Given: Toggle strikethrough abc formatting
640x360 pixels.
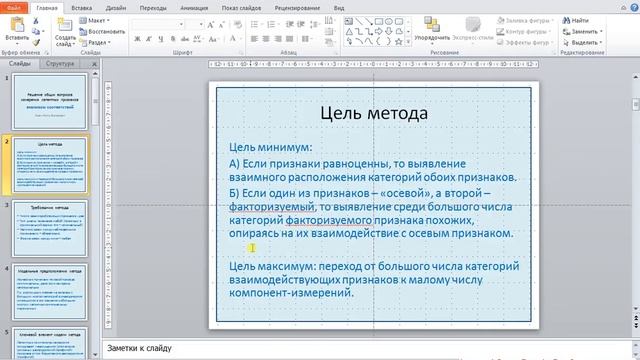Looking at the screenshot, I should pos(185,39).
